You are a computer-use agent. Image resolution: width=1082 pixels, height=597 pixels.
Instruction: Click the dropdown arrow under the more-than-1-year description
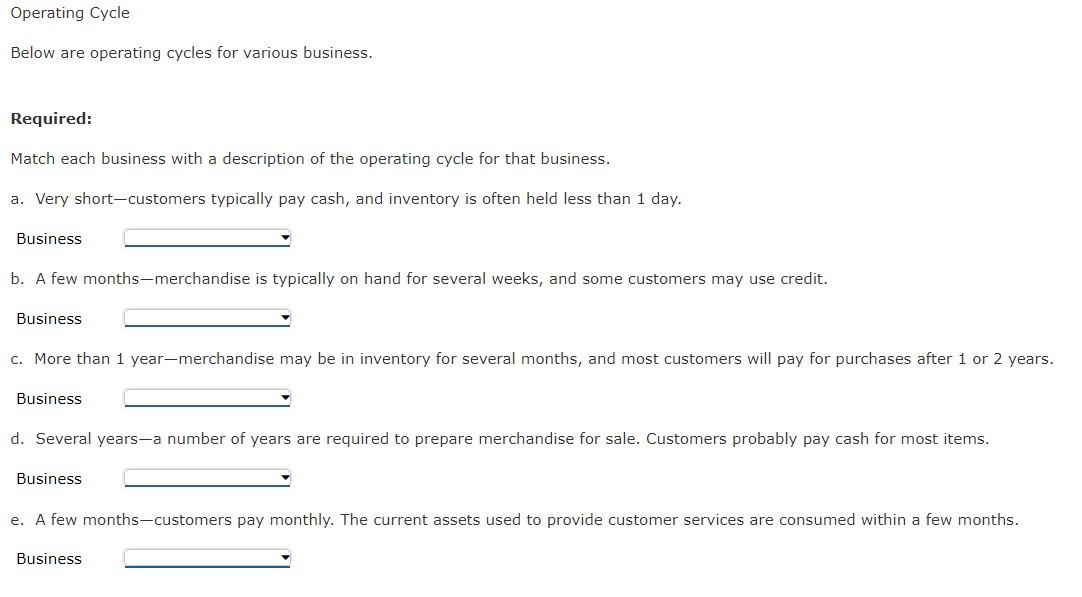pyautogui.click(x=284, y=397)
